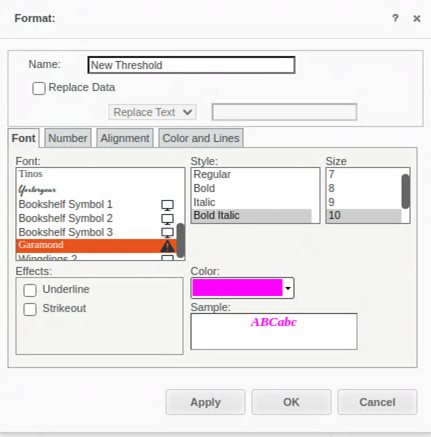Click into the Name input field
This screenshot has width=431, height=437.
[191, 65]
